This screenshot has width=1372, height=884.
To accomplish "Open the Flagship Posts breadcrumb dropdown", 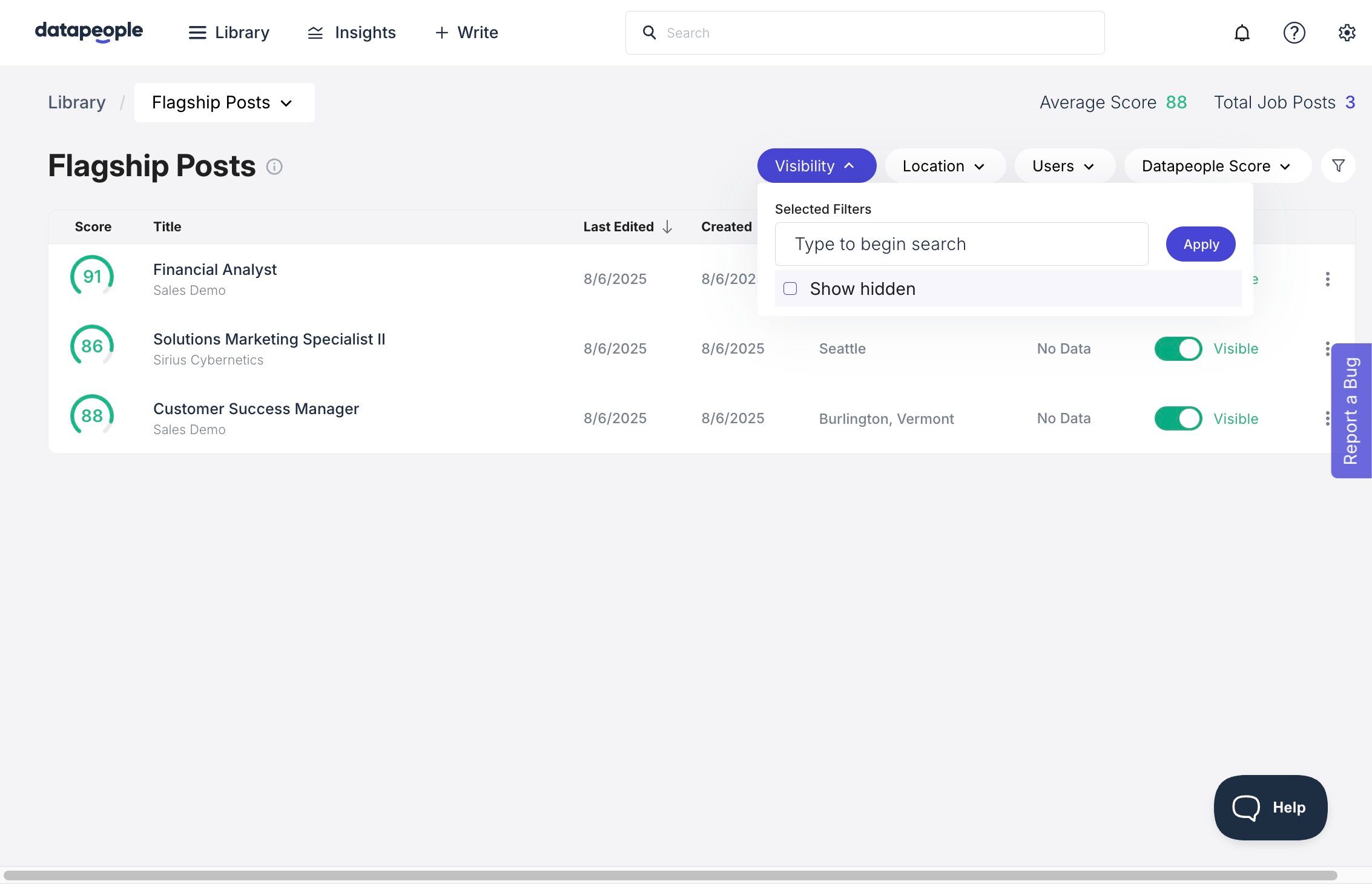I will 223,103.
